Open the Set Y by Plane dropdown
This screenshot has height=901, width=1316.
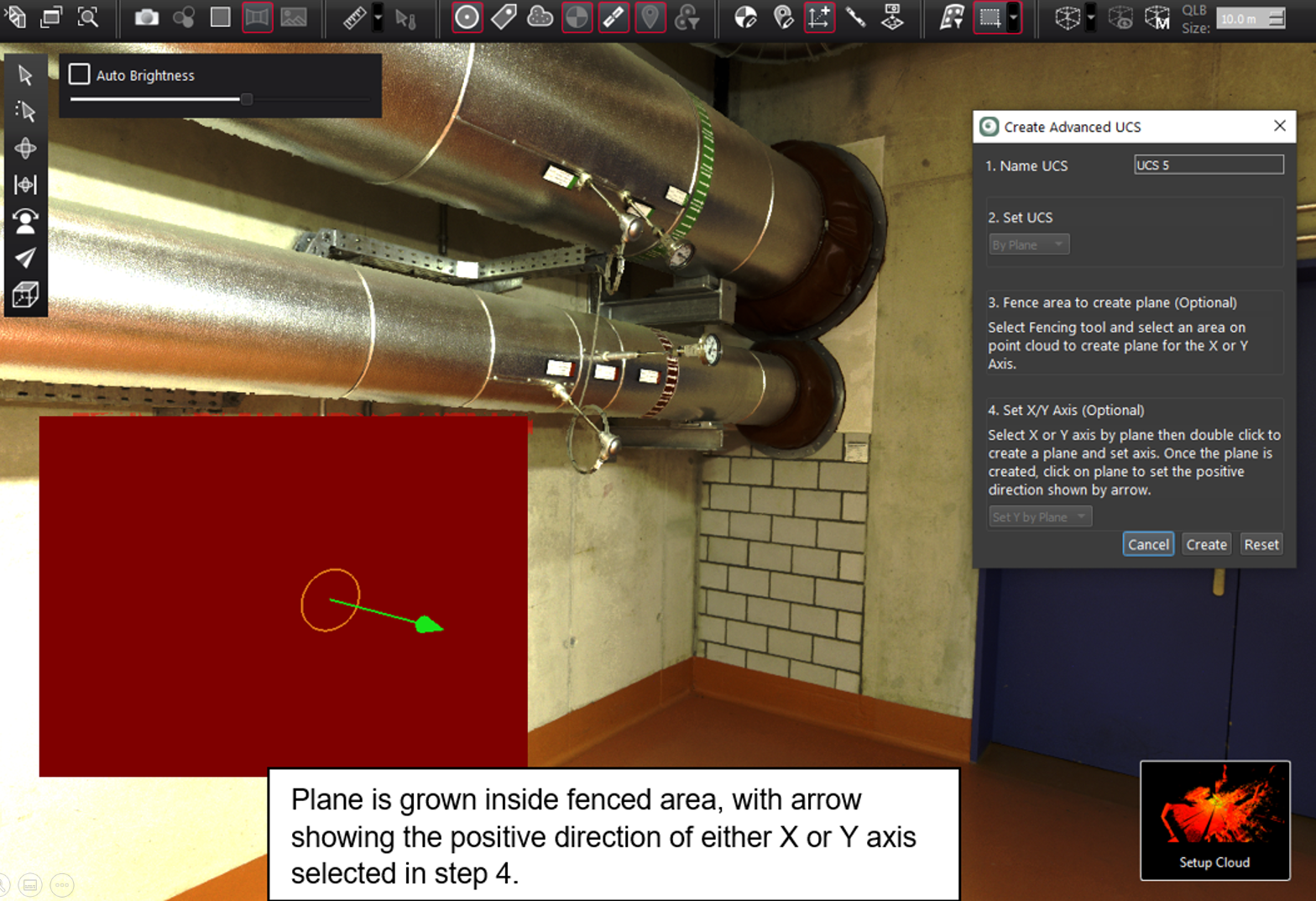tap(1039, 516)
